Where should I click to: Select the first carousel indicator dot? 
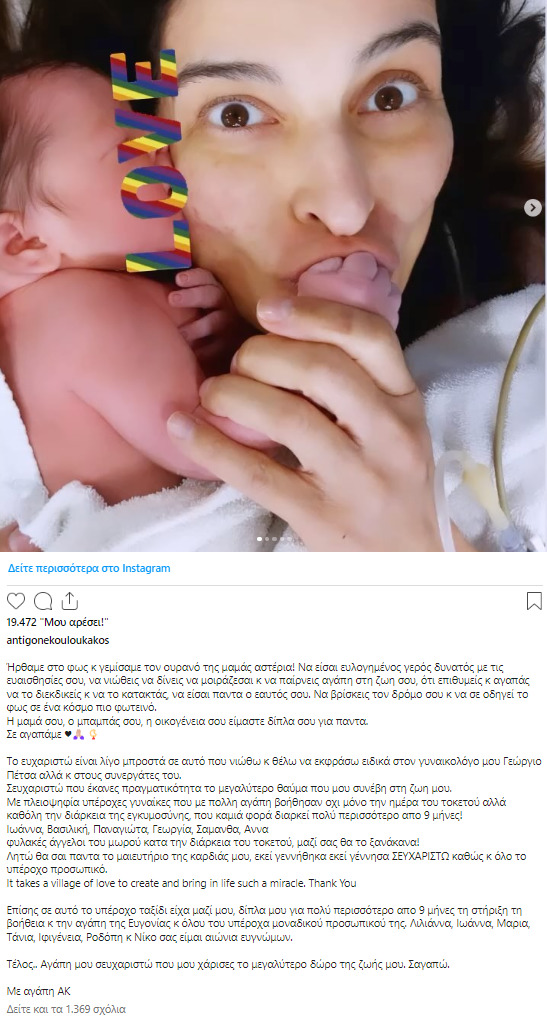tap(260, 539)
